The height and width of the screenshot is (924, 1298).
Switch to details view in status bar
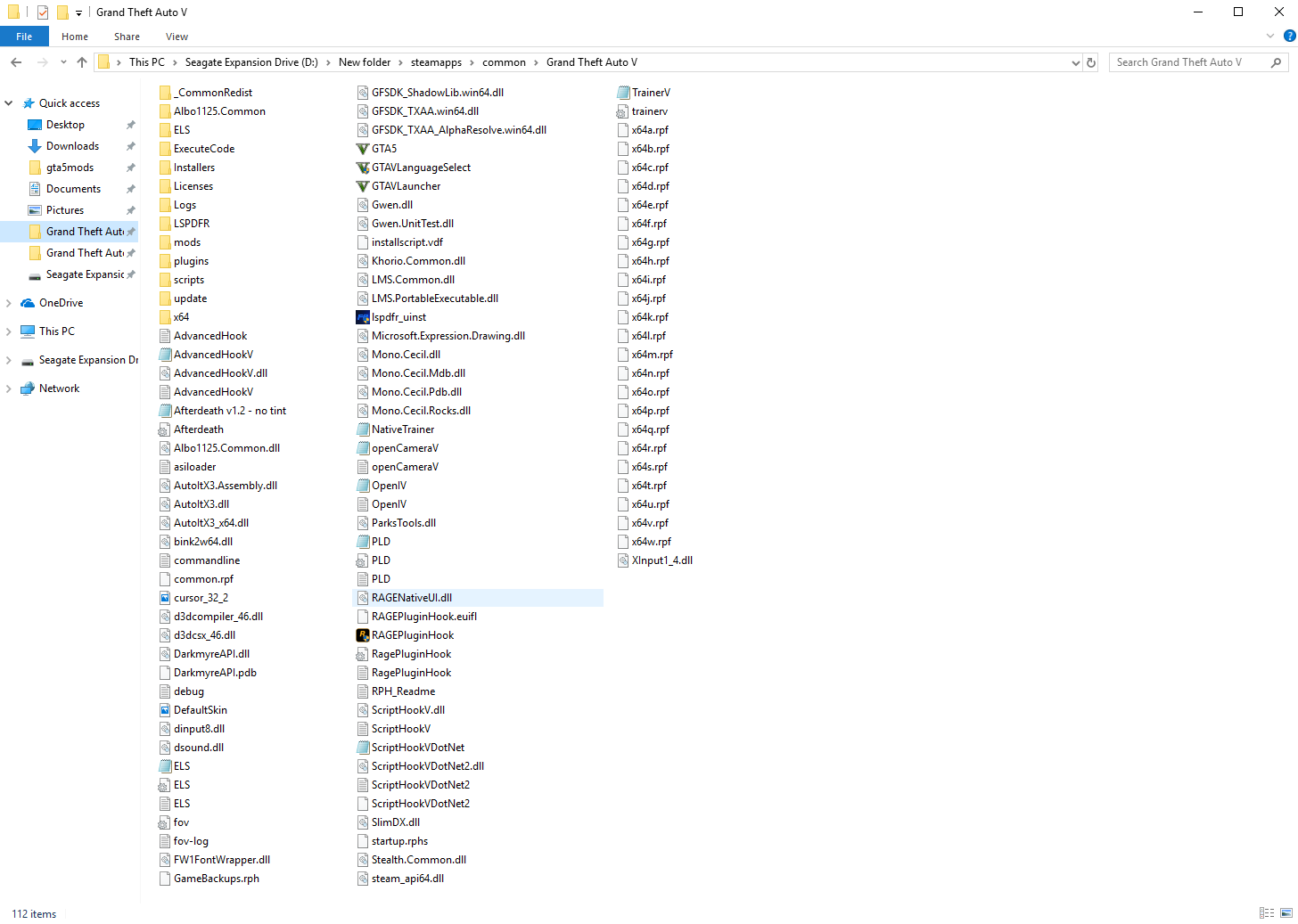pyautogui.click(x=1267, y=913)
